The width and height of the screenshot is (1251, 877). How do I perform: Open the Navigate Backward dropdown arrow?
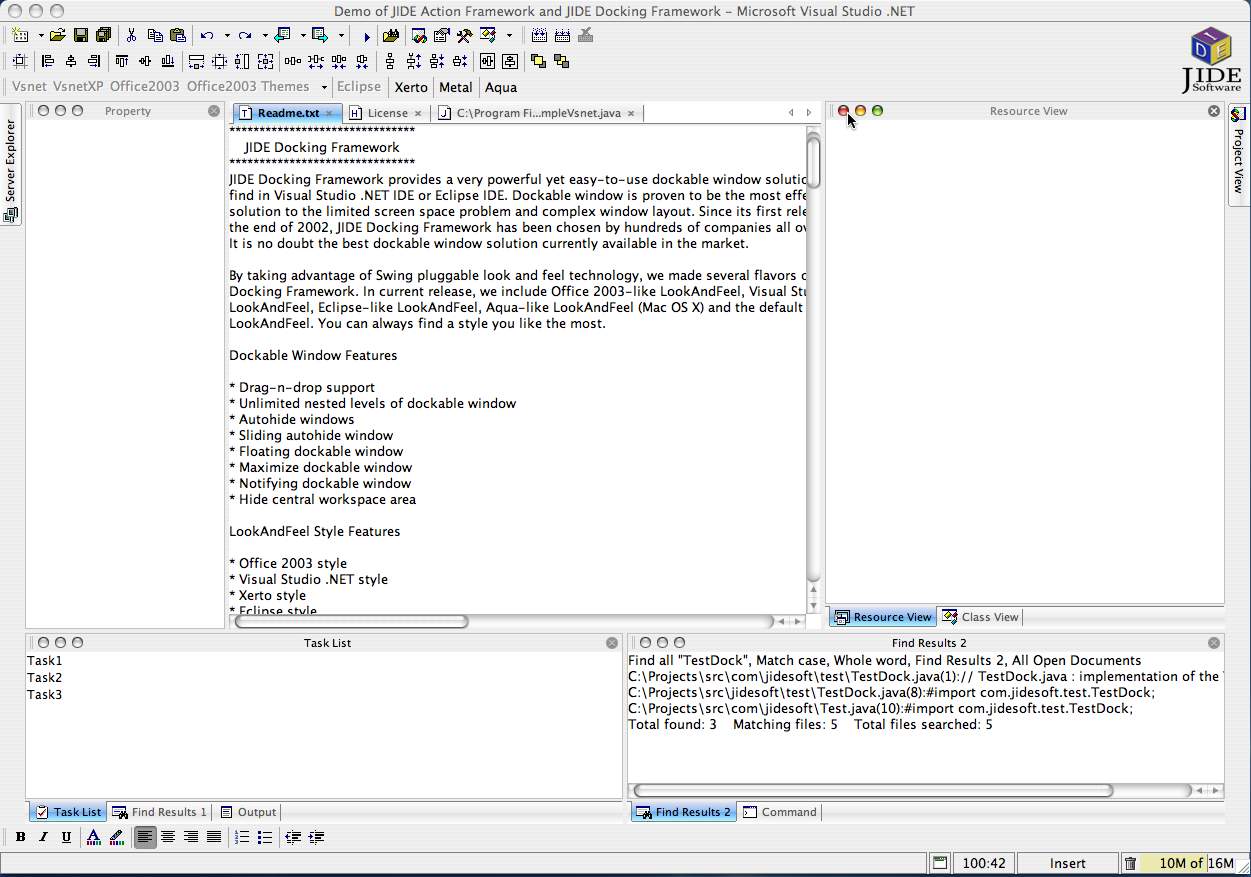(302, 36)
